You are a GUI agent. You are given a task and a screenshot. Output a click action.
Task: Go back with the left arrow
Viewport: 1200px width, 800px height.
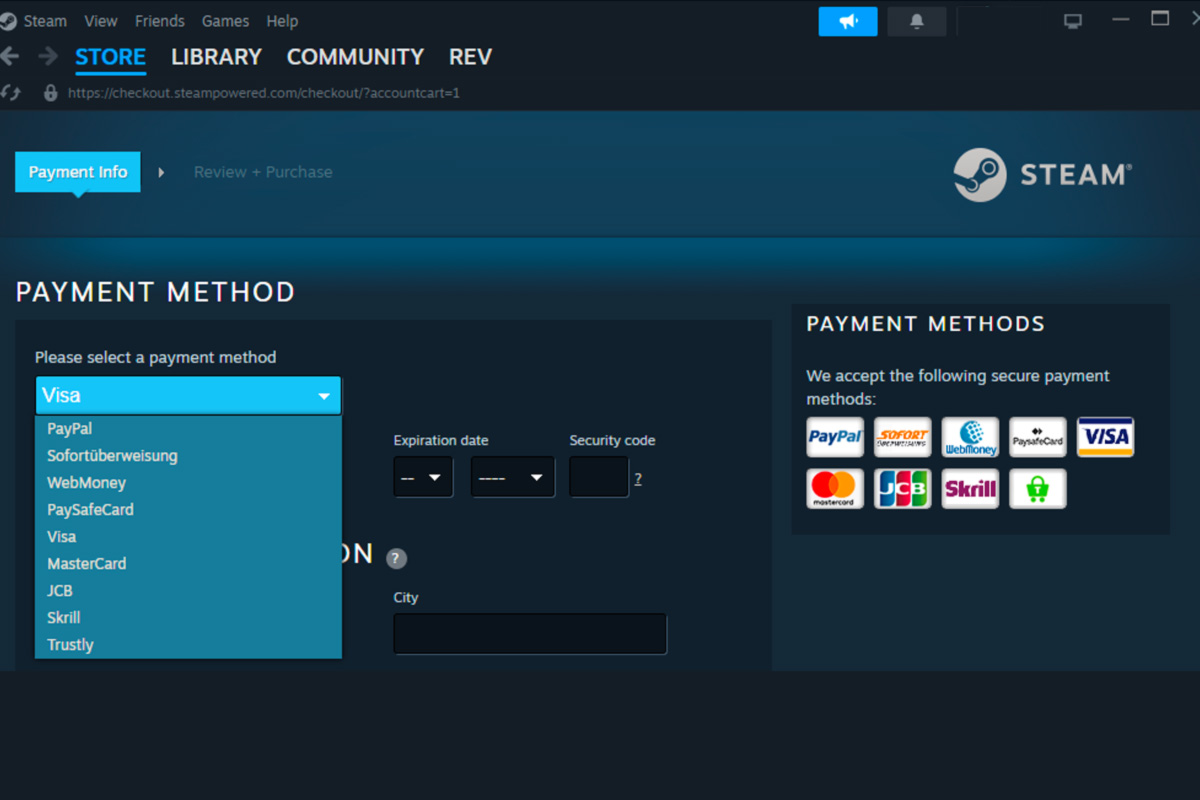[x=11, y=56]
